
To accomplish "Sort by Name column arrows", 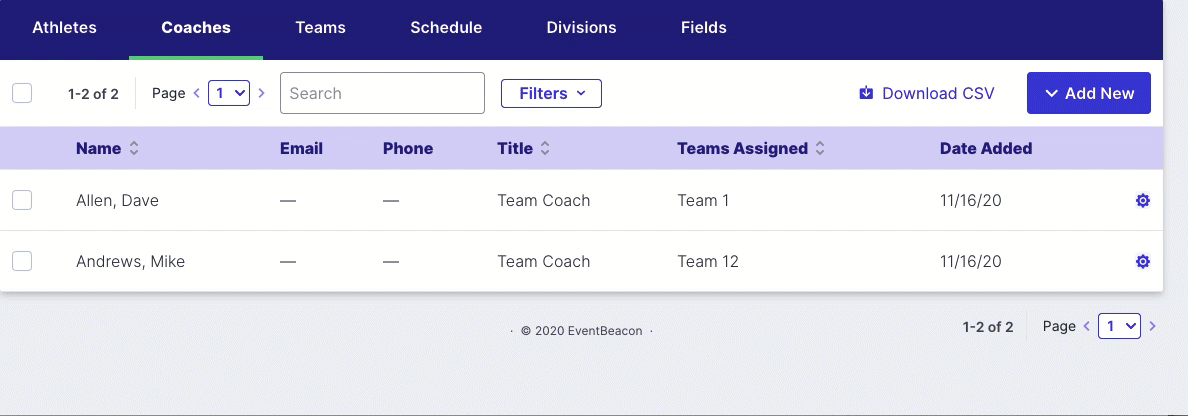I will click(134, 149).
